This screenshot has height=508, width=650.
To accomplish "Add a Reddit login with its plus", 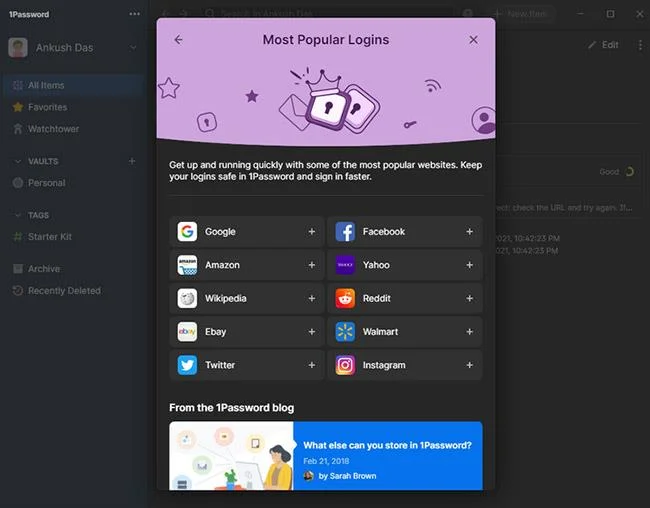I will point(469,298).
